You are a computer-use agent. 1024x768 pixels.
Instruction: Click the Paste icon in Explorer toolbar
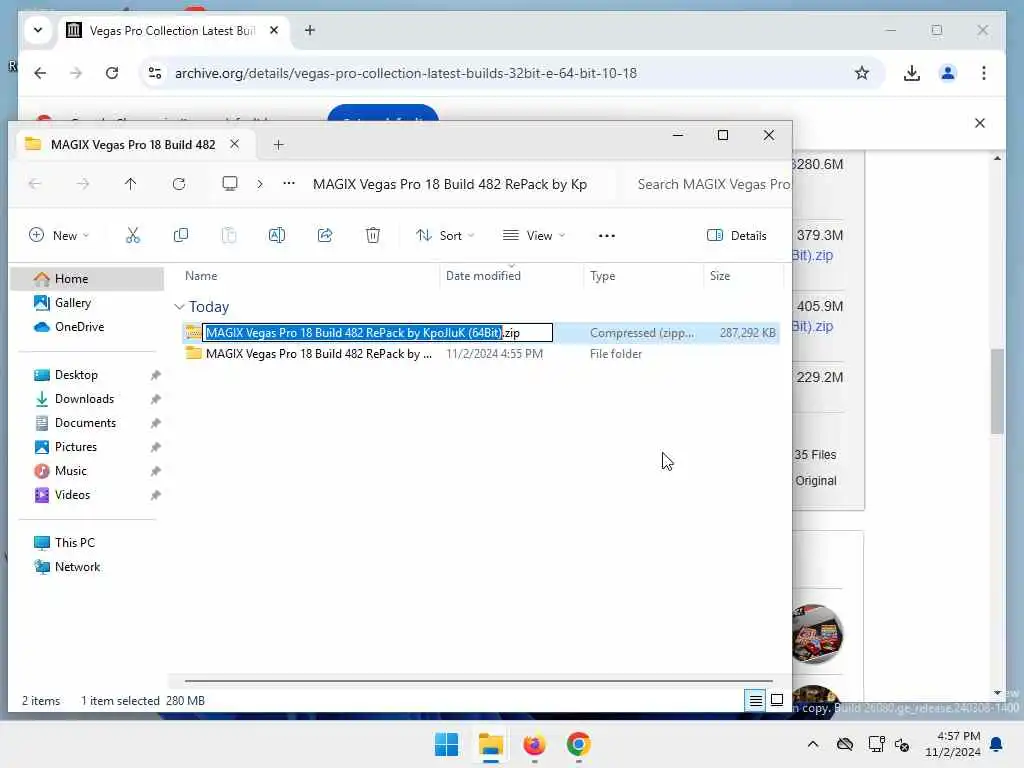click(x=229, y=235)
